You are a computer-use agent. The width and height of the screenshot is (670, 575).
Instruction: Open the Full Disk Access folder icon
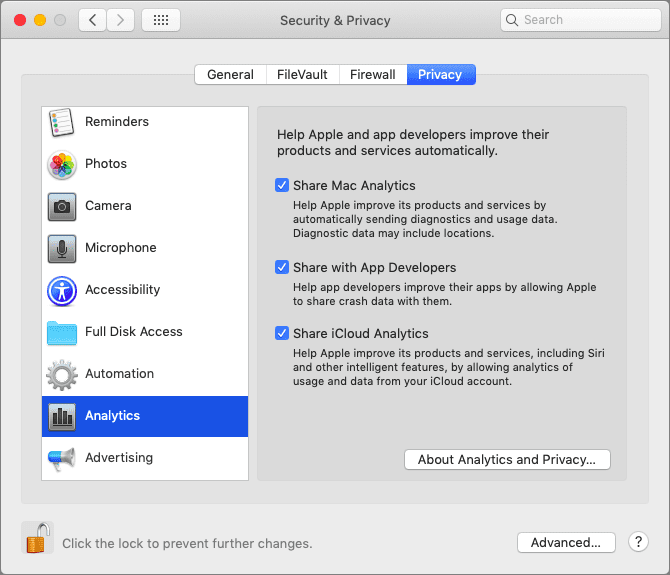point(62,333)
